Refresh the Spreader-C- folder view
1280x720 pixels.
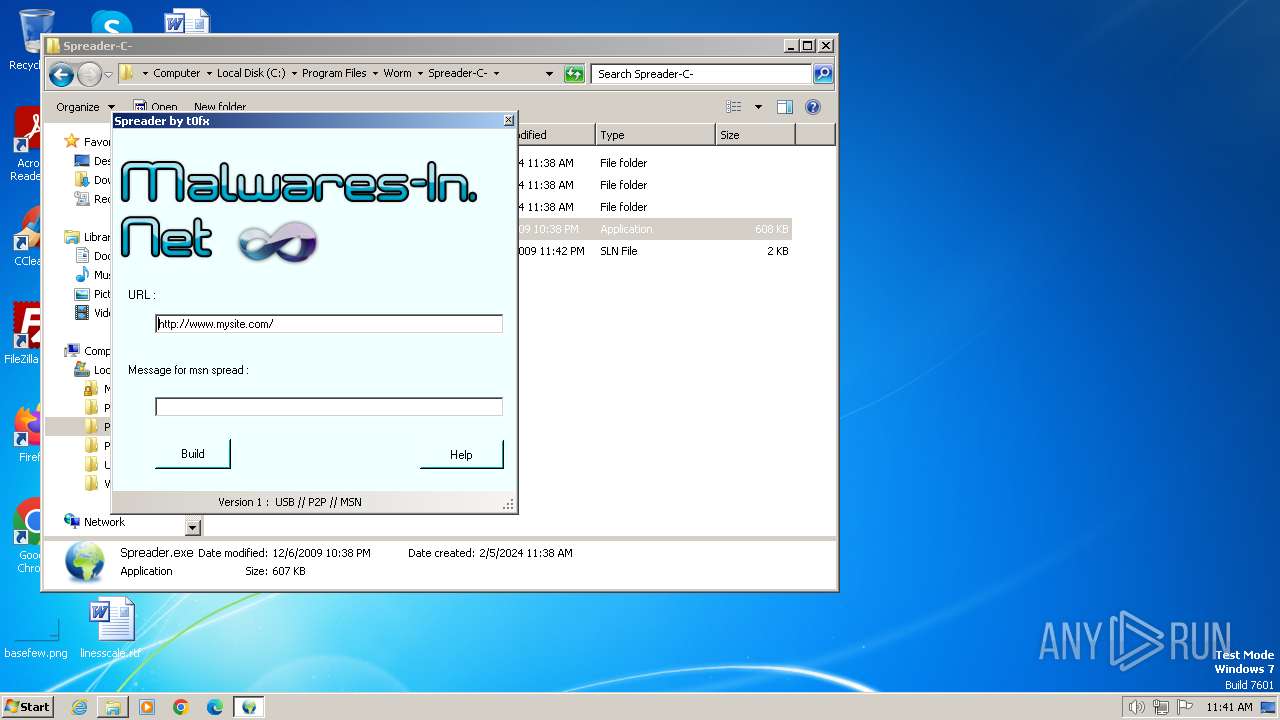pos(574,73)
